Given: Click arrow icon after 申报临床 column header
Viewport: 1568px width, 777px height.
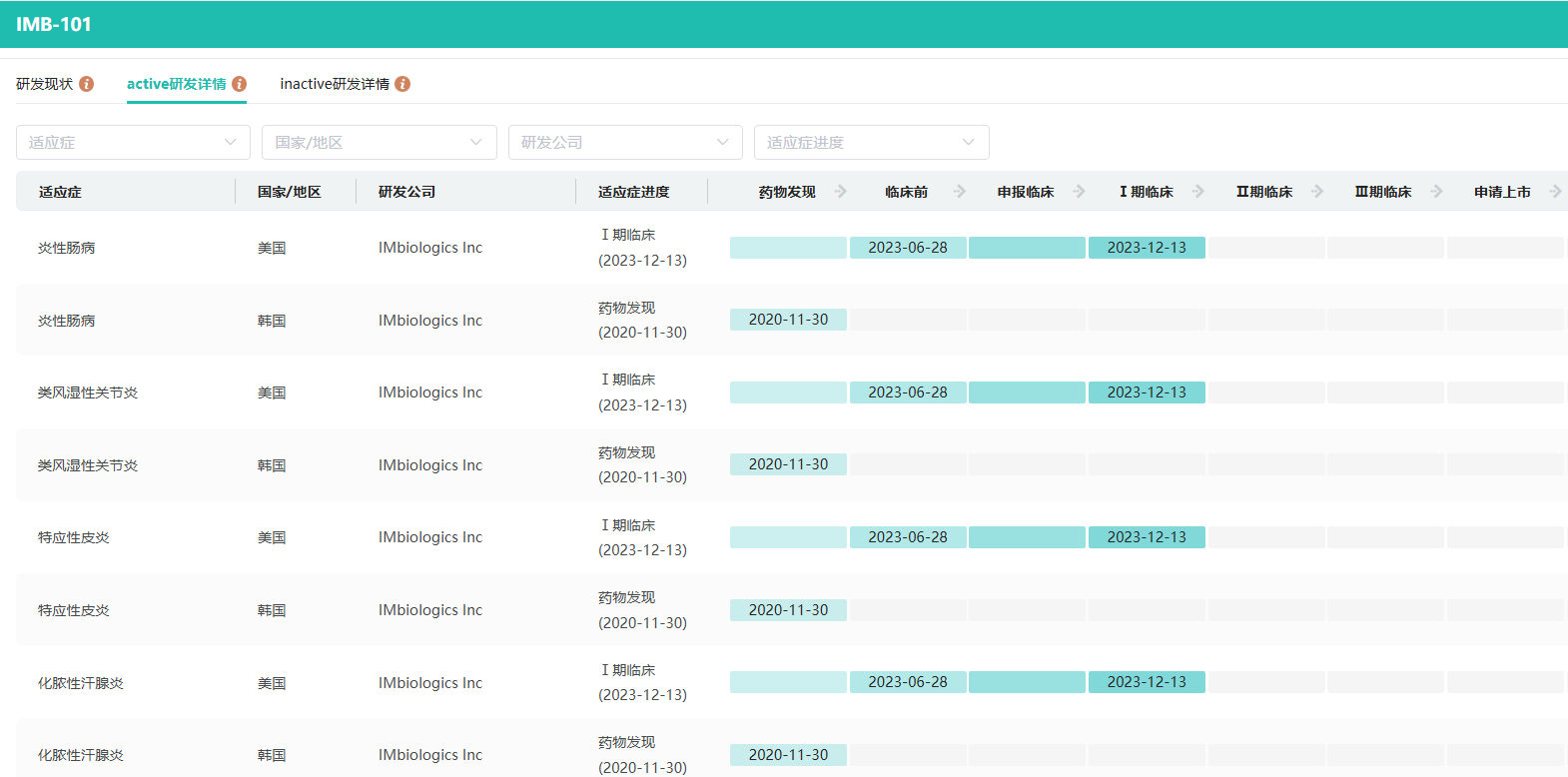Looking at the screenshot, I should 1079,192.
